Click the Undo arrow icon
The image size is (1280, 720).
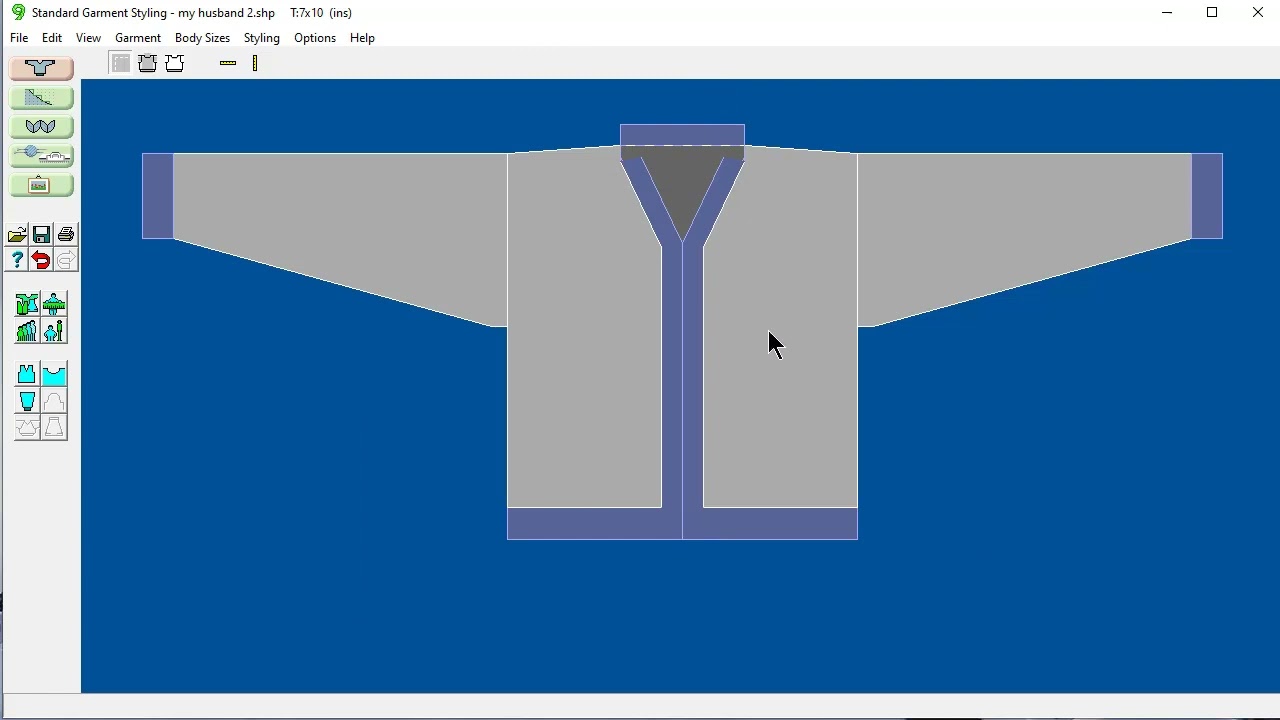(40, 260)
